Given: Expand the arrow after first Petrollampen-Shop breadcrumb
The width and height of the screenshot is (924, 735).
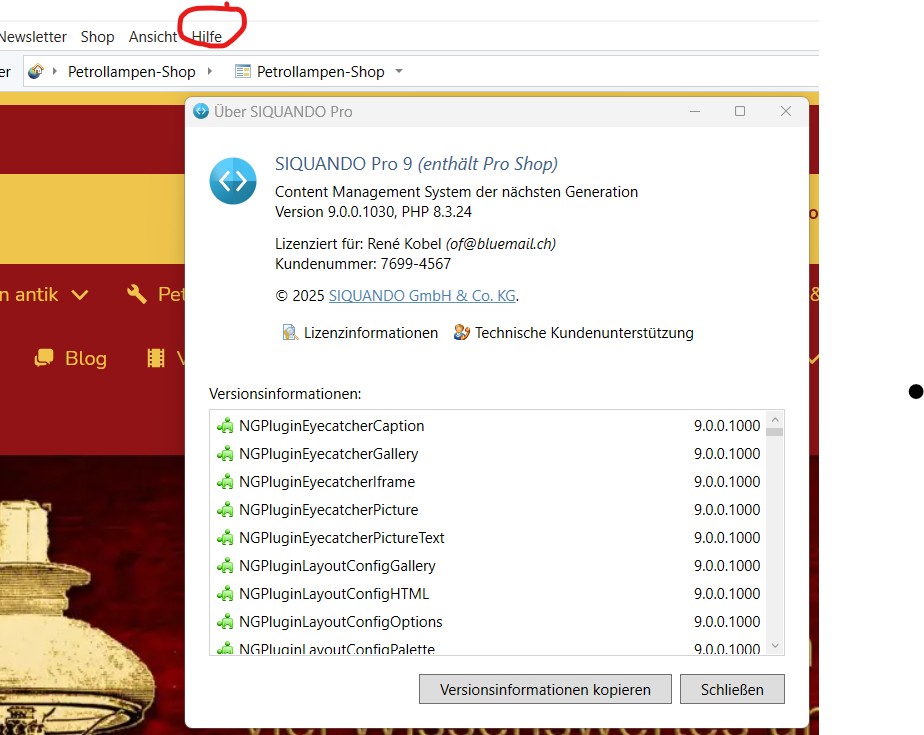Looking at the screenshot, I should (209, 71).
